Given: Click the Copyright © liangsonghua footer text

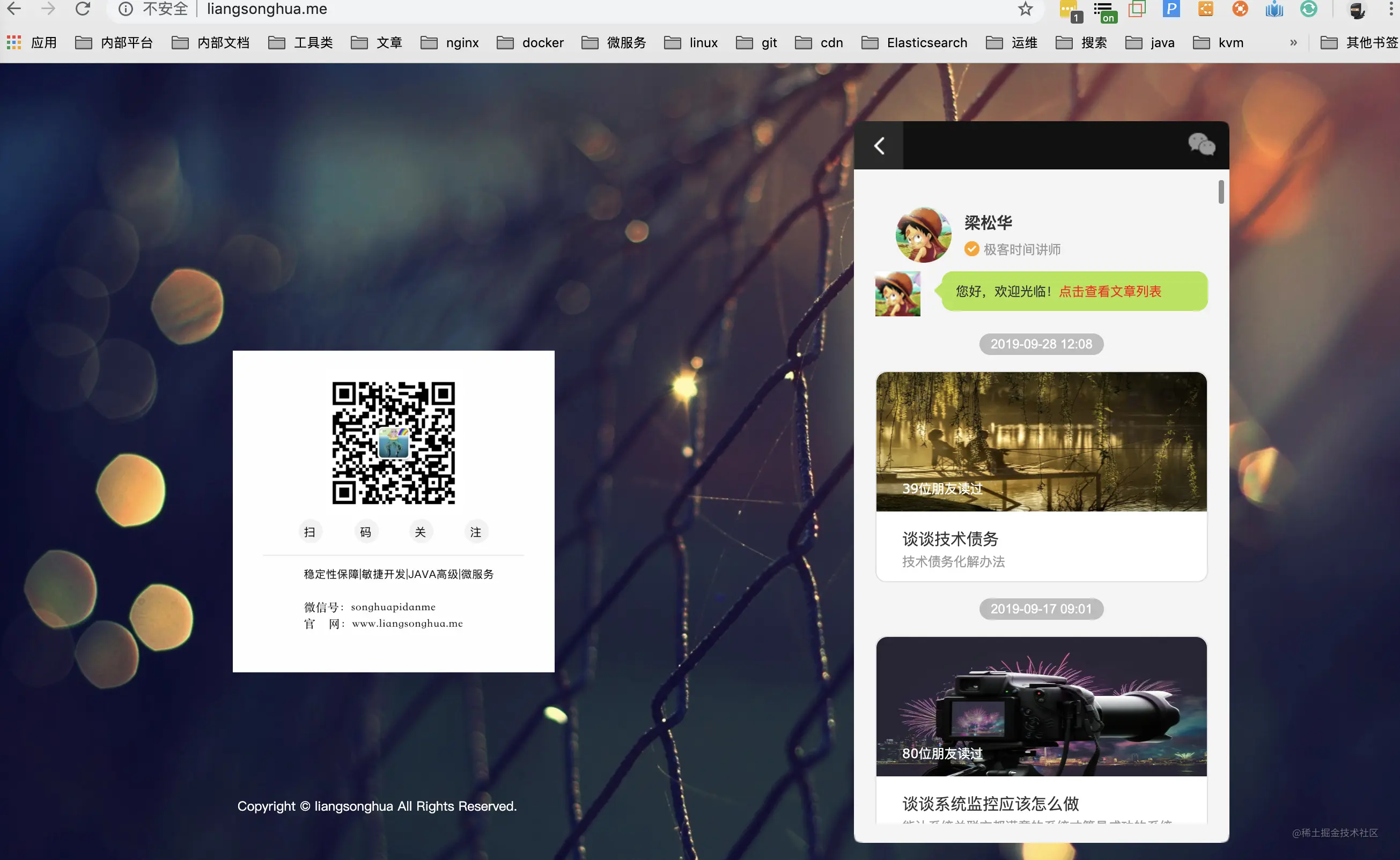Looking at the screenshot, I should pyautogui.click(x=377, y=806).
